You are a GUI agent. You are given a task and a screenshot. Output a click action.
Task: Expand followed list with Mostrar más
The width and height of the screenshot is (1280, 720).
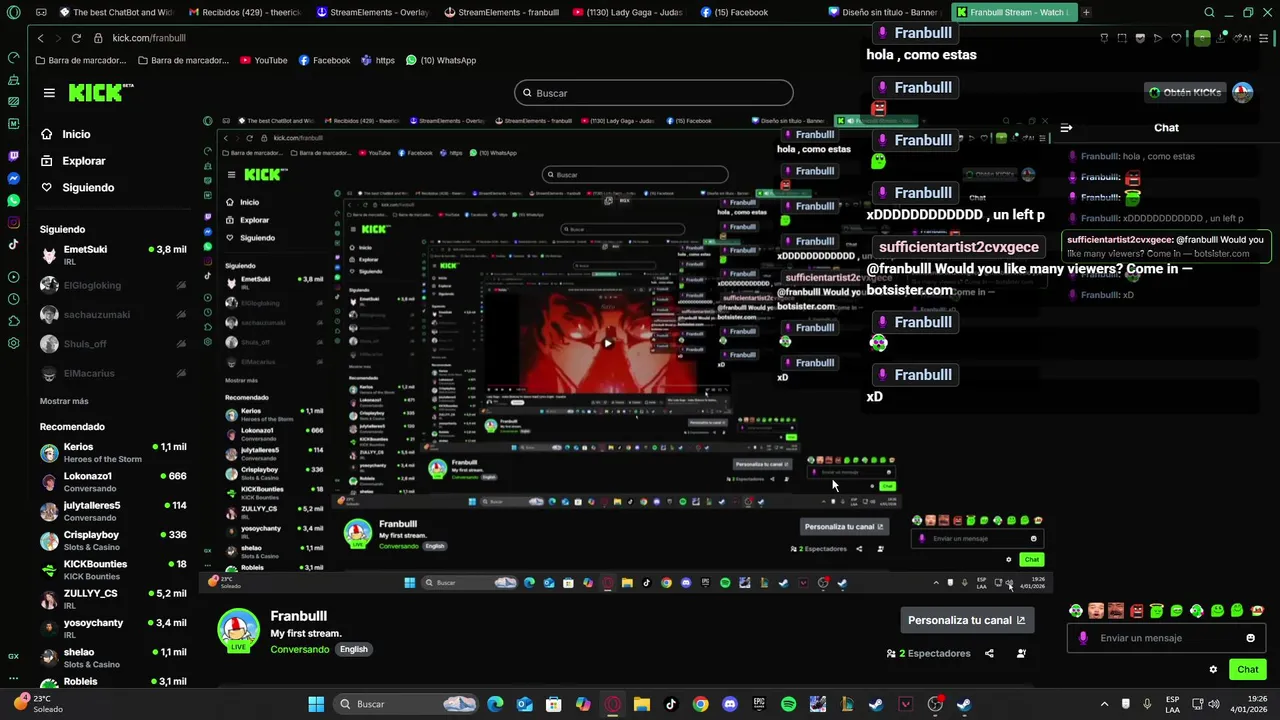pos(64,401)
